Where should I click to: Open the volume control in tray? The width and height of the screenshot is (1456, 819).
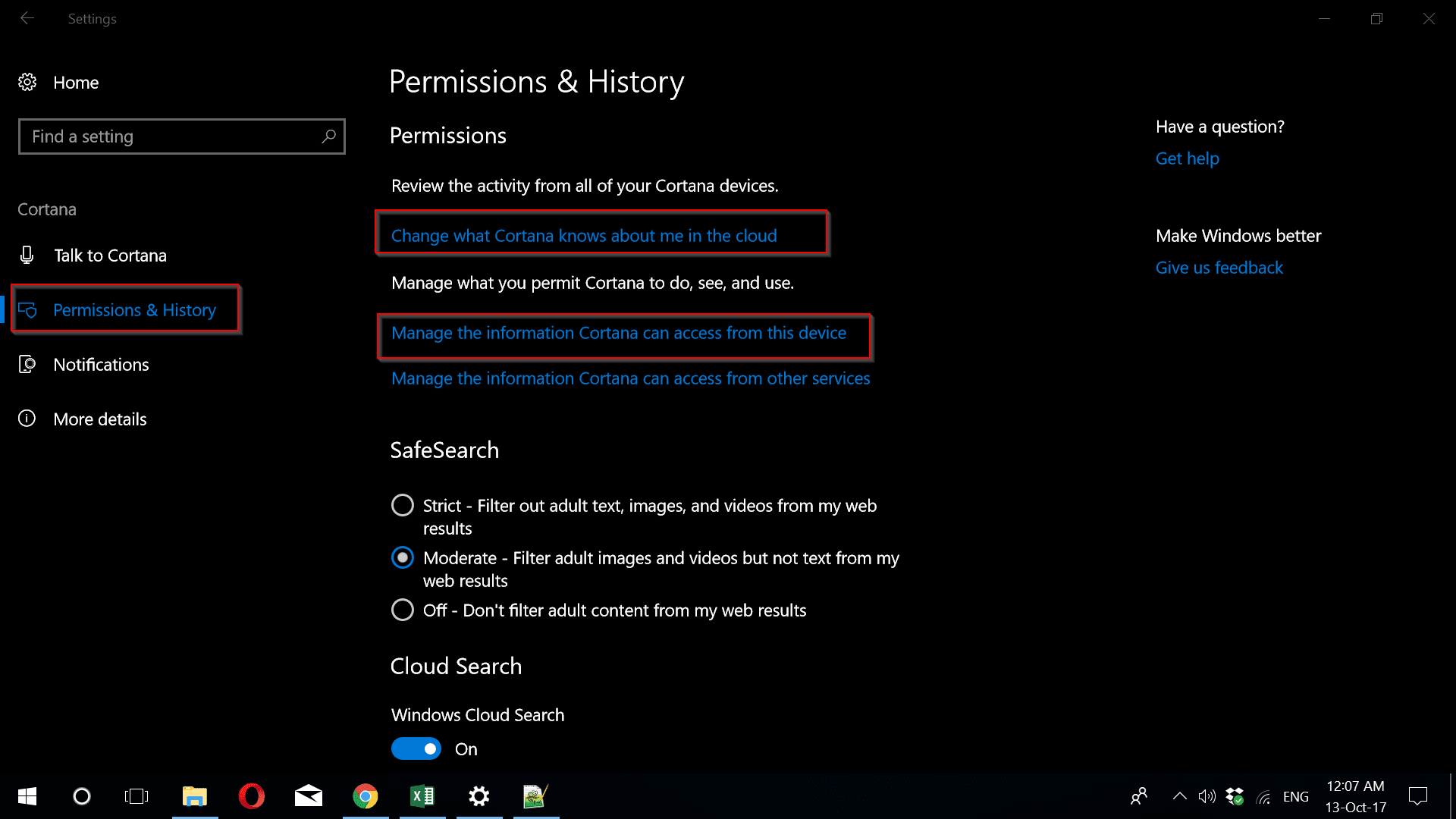1207,796
